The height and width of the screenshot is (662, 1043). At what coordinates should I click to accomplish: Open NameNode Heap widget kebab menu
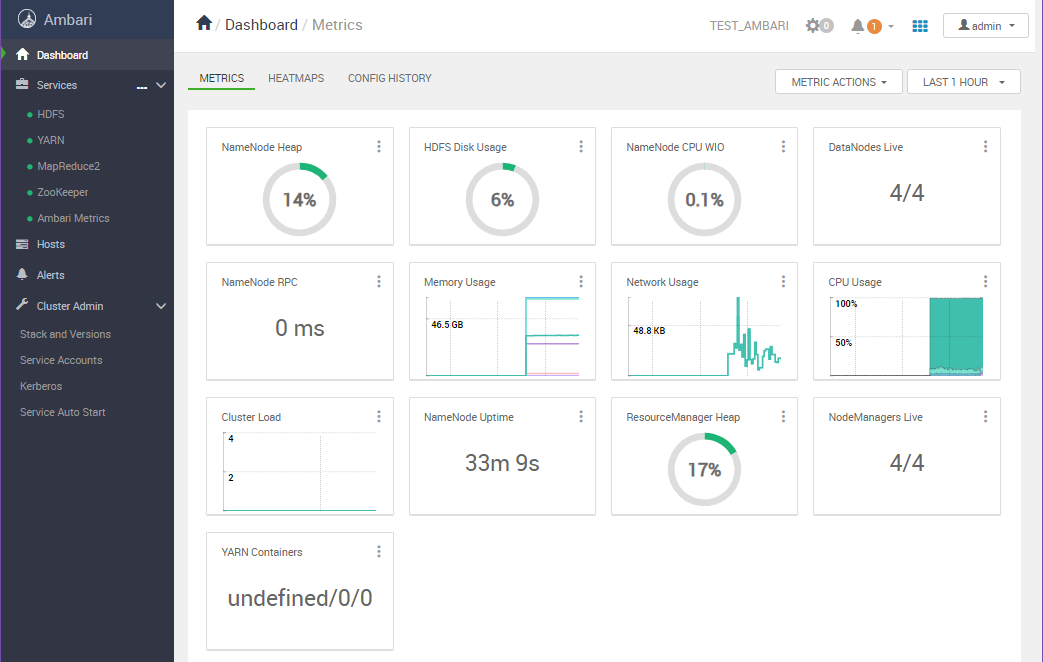coord(379,146)
